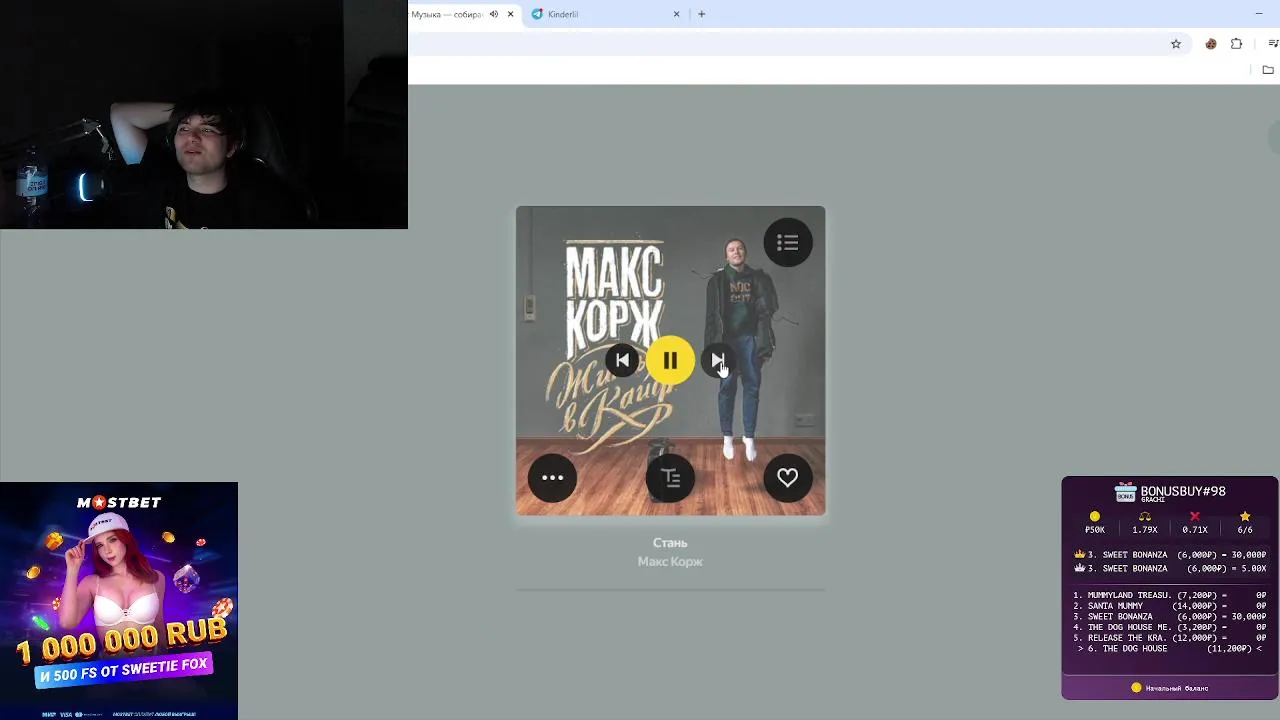The height and width of the screenshot is (720, 1280).
Task: Select row 2 Santa Mummy
Action: pos(1170,606)
